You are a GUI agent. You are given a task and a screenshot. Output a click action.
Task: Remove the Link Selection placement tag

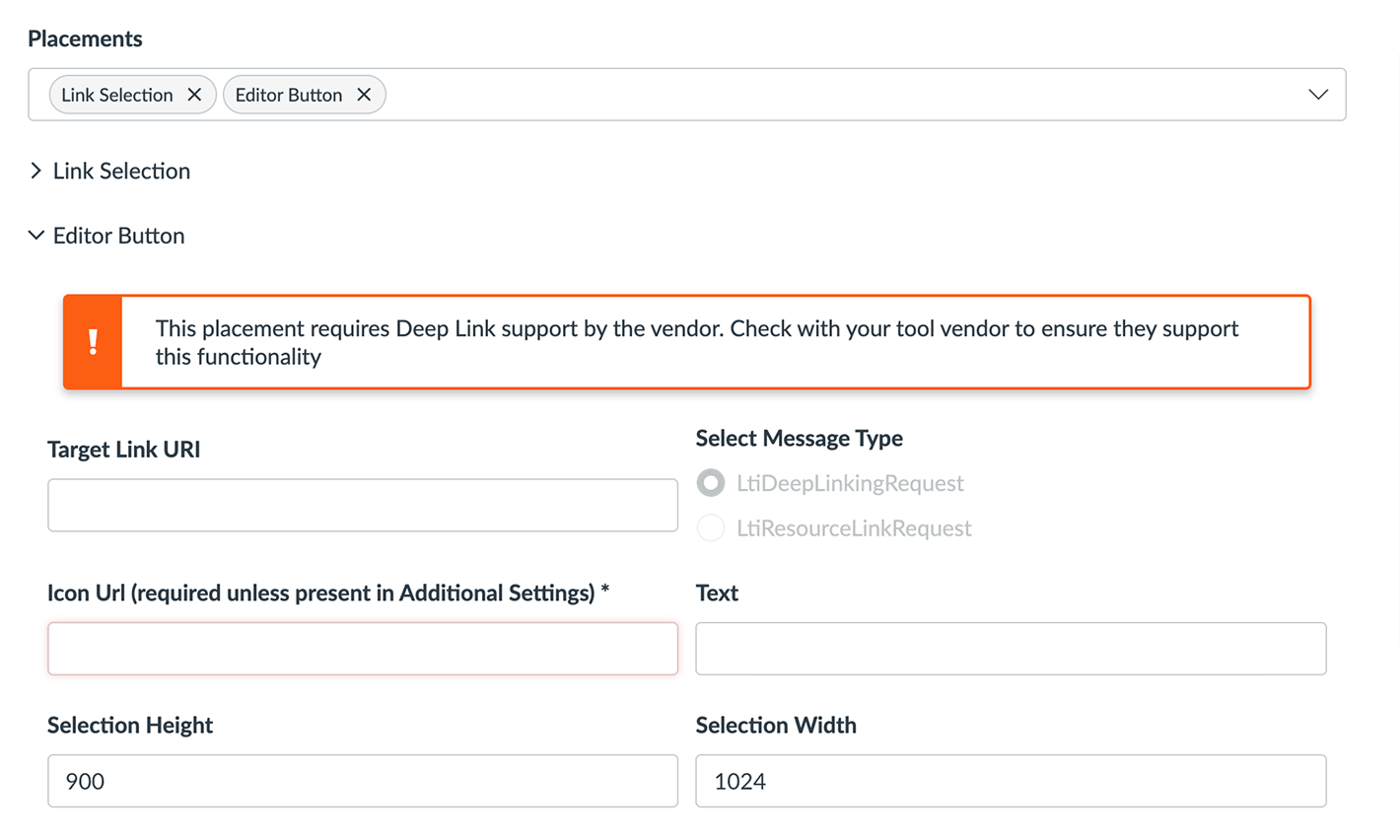(194, 95)
